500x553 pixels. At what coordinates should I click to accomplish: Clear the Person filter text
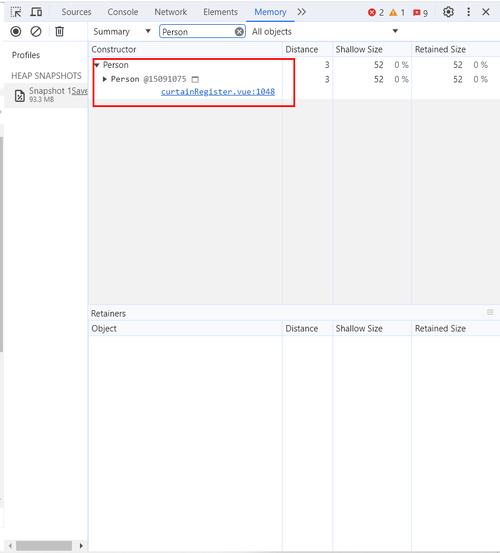239,32
